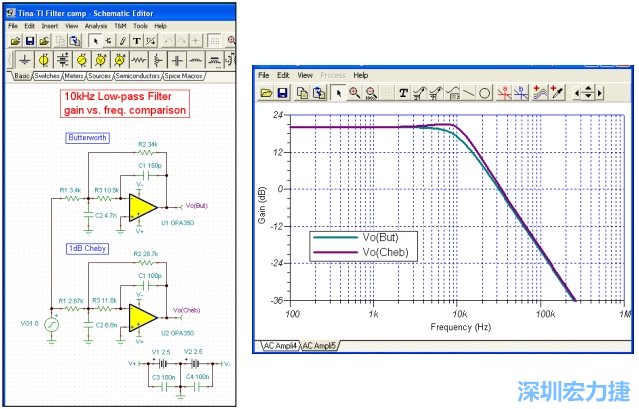Toggle the grid display button

click(216, 41)
